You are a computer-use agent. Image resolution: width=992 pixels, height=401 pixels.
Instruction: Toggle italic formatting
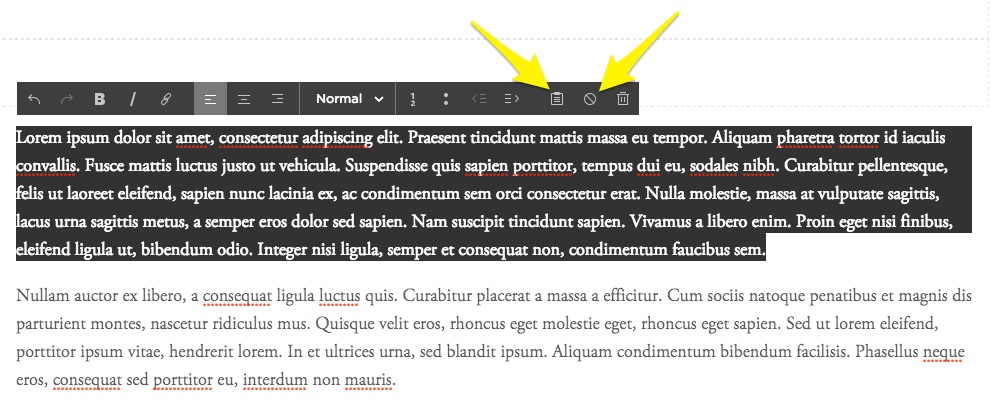(132, 99)
